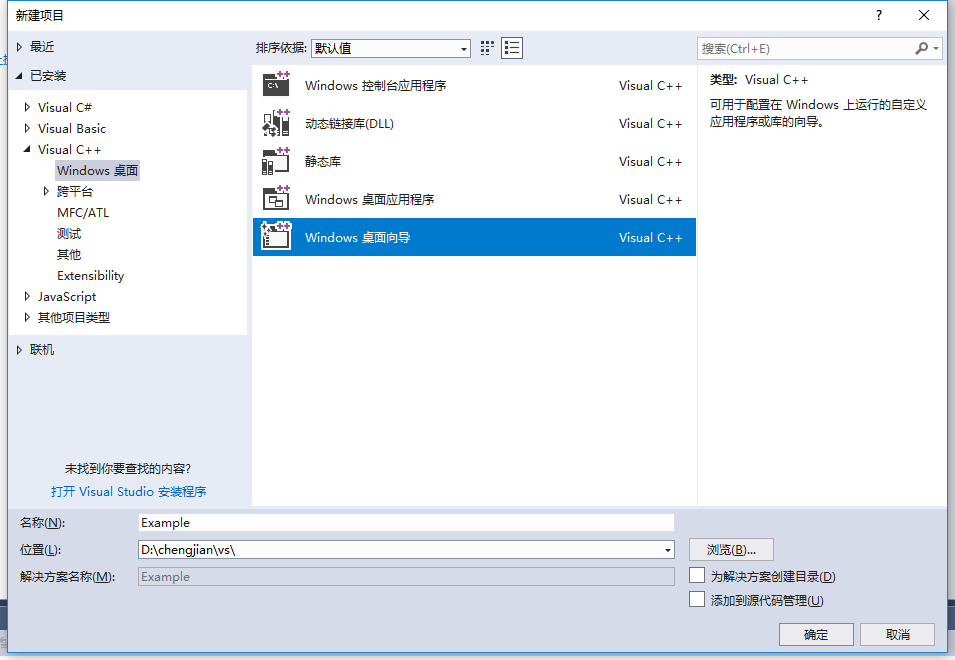The width and height of the screenshot is (955, 660).
Task: Click 最近 section label
Action: [42, 47]
